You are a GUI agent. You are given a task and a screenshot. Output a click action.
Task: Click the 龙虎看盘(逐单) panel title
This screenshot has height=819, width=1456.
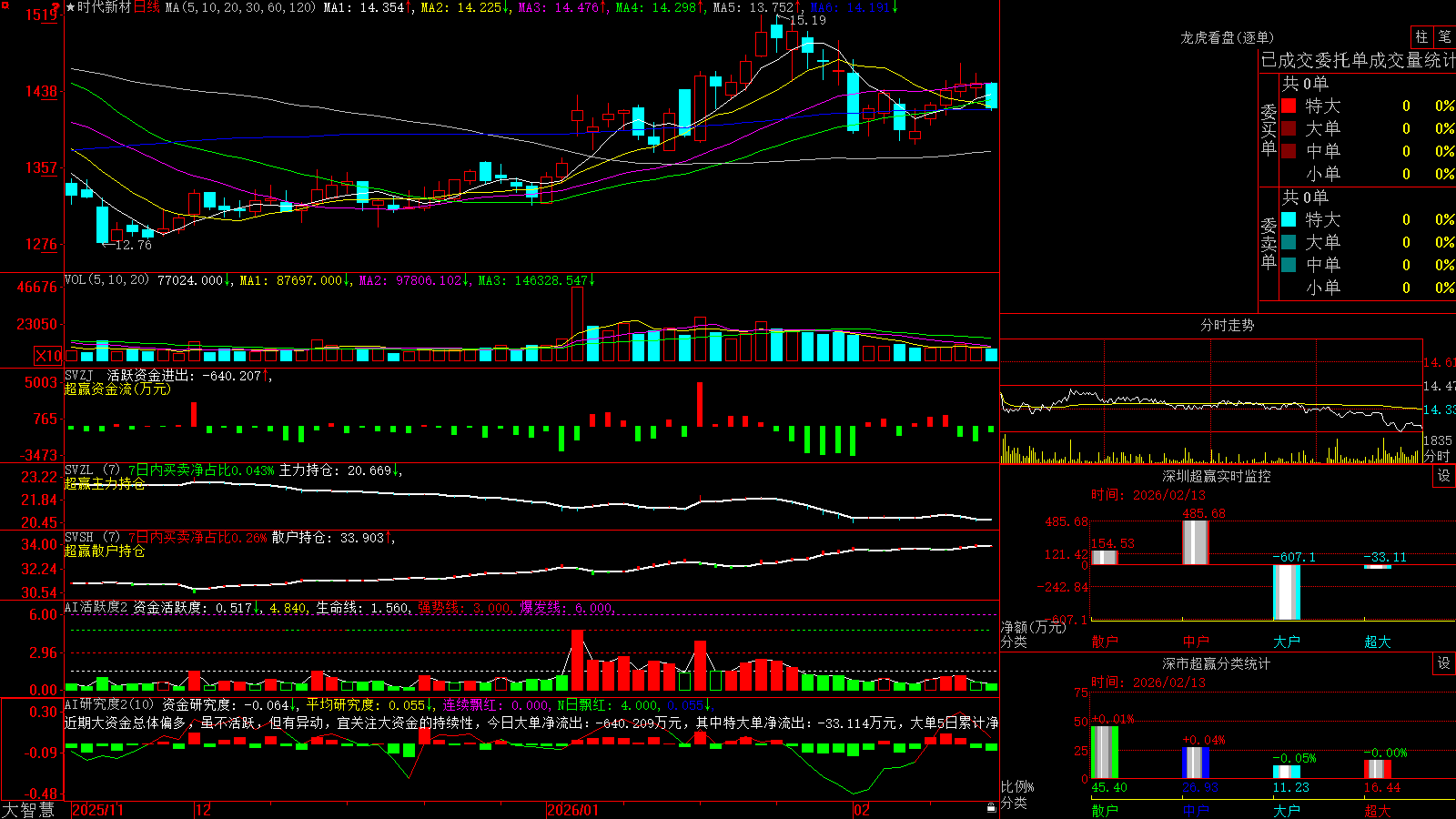[1227, 37]
